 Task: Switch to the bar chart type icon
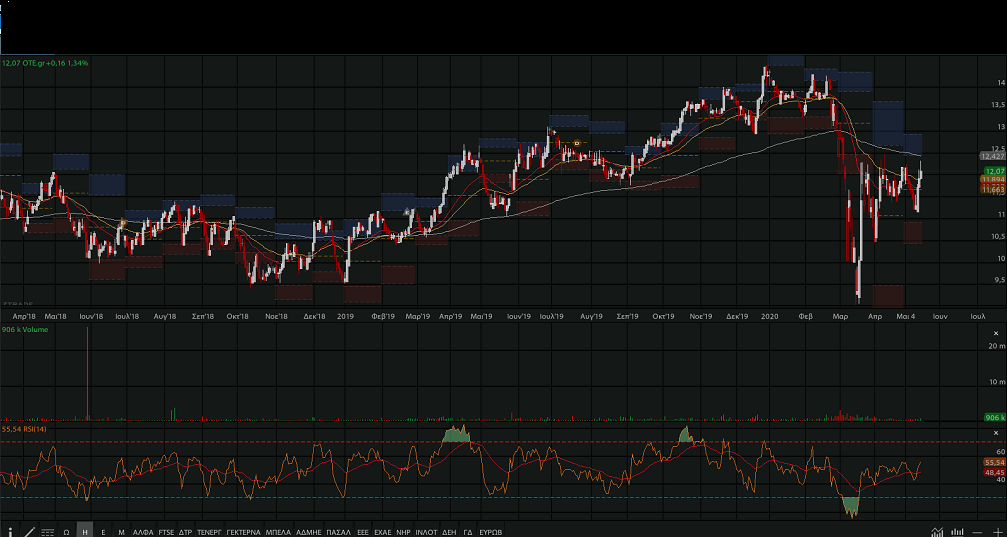[958, 531]
